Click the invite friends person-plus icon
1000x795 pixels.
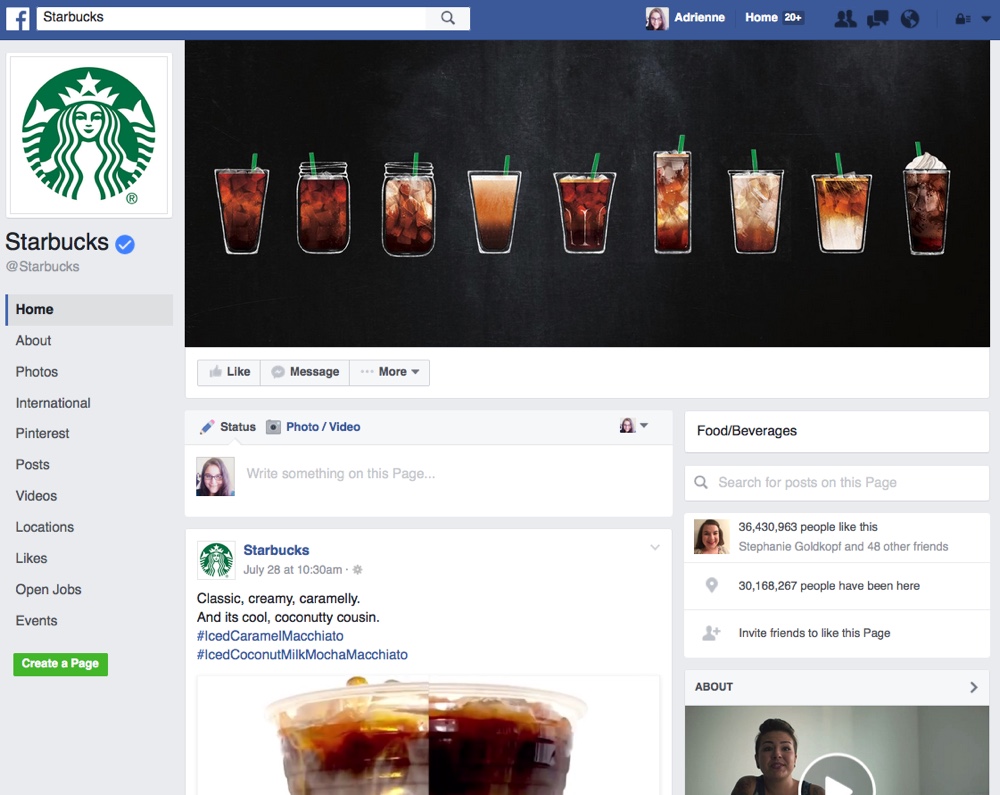[x=711, y=633]
